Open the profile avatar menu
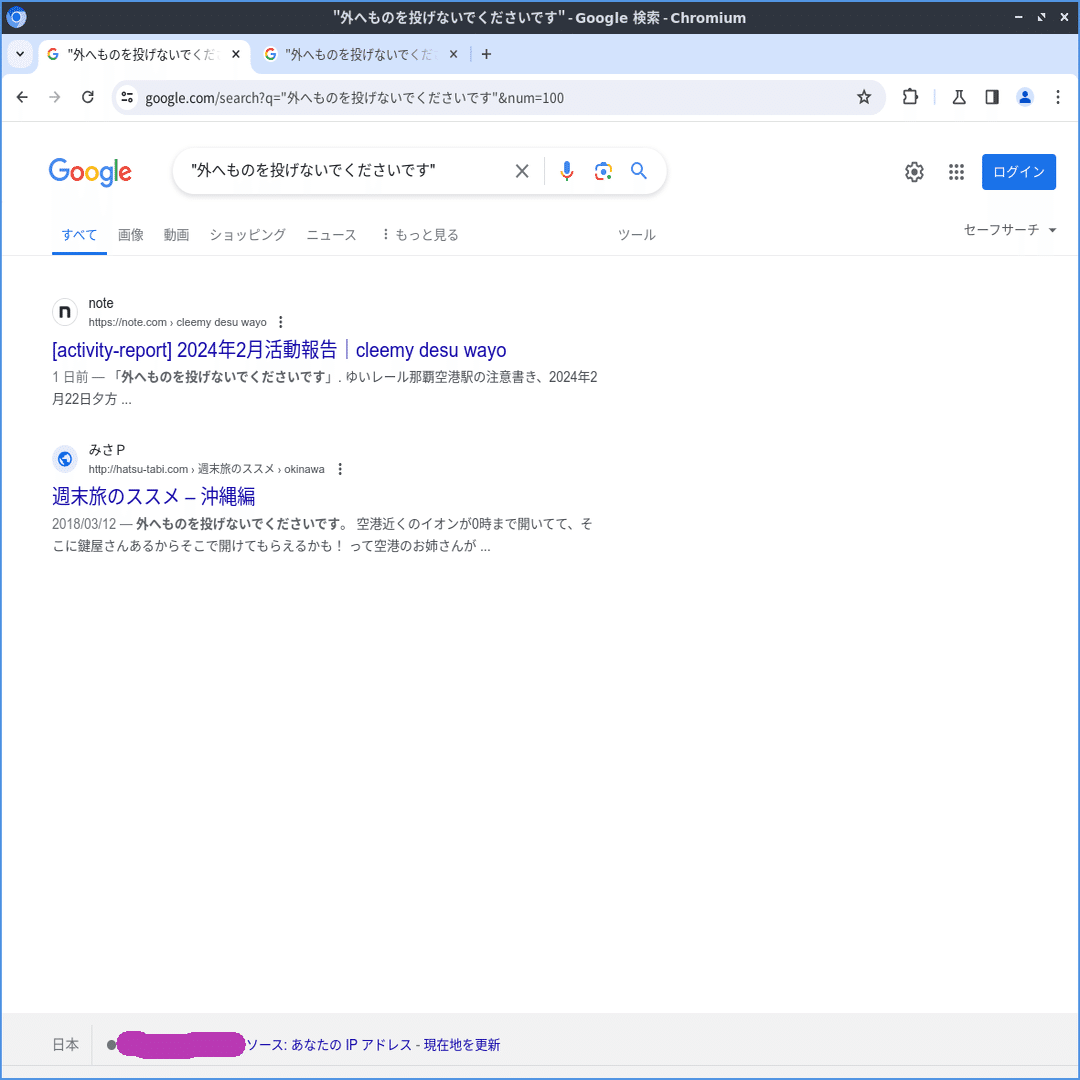The width and height of the screenshot is (1080, 1080). click(1025, 97)
